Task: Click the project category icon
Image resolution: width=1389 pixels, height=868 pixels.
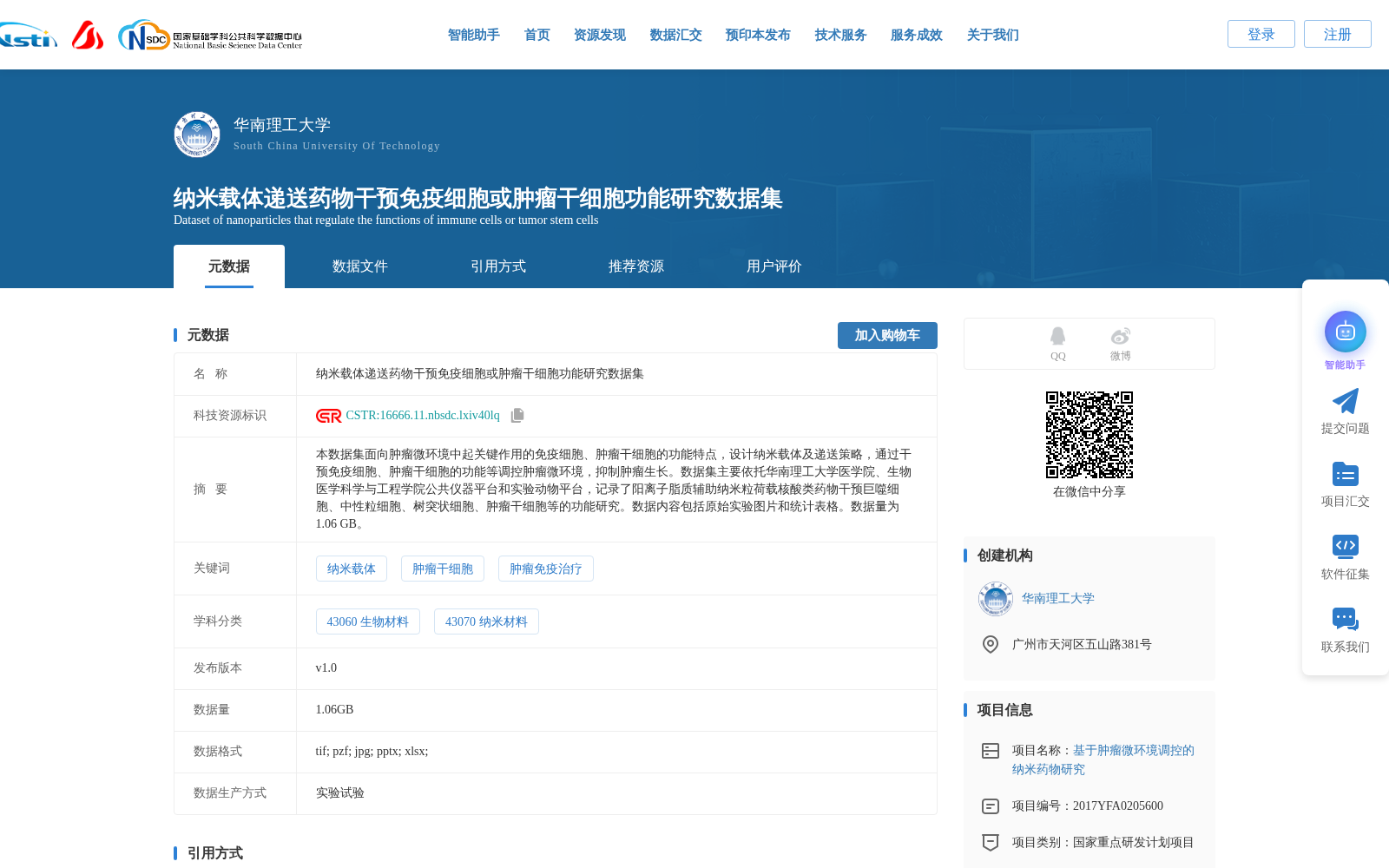Action: coord(991,842)
